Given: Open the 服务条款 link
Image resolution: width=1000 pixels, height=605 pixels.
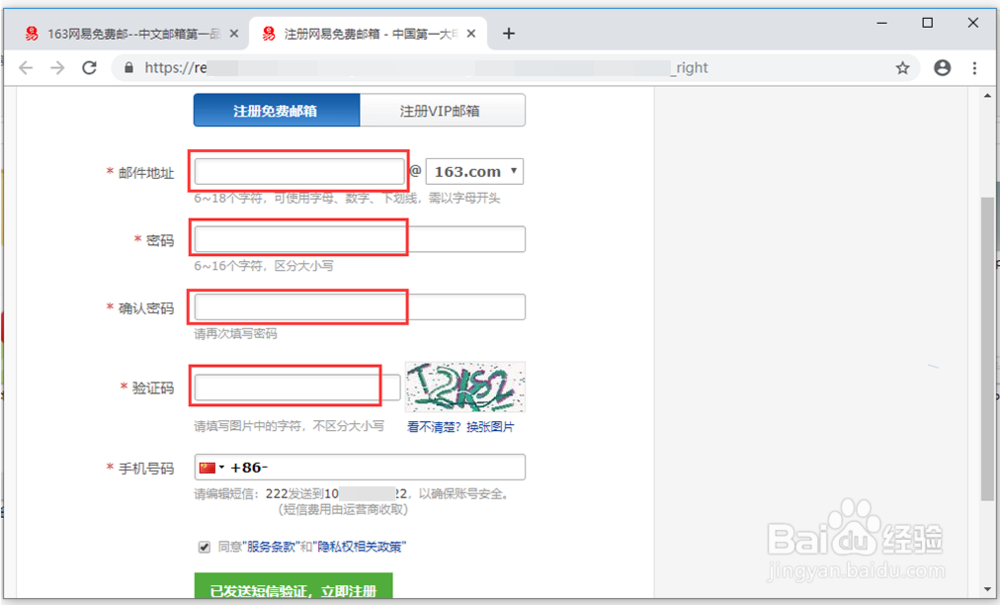Looking at the screenshot, I should [x=270, y=546].
